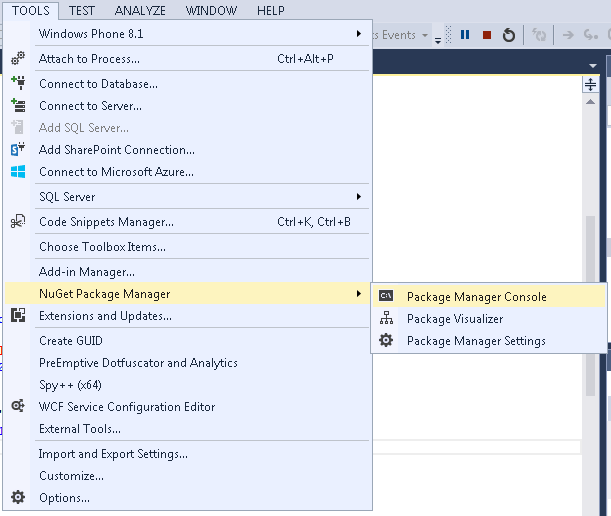Expand the NuGet Package Manager submenu arrow
Viewport: 611px width, 516px height.
coord(359,293)
